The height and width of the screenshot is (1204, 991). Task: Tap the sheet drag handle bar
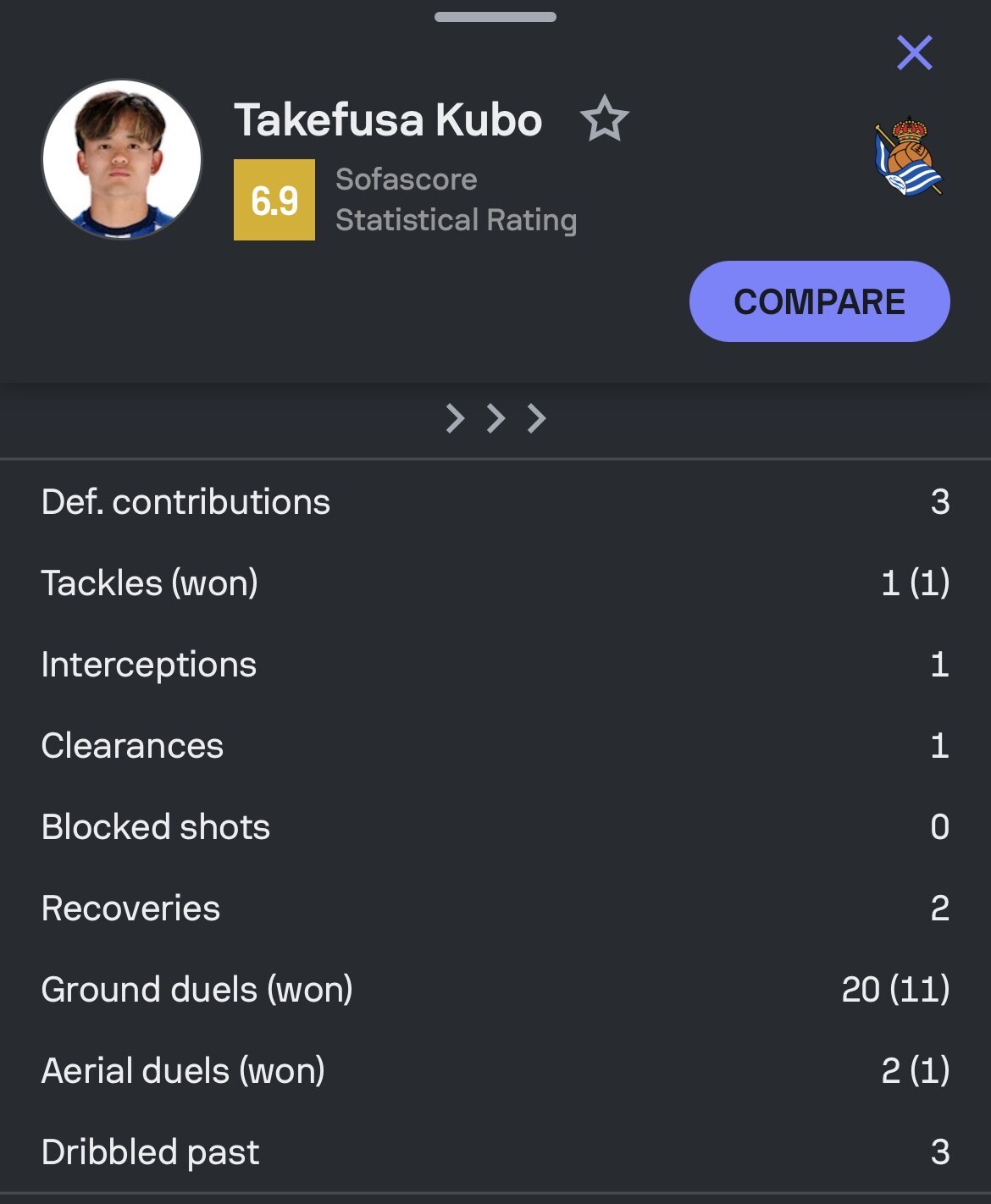point(495,17)
